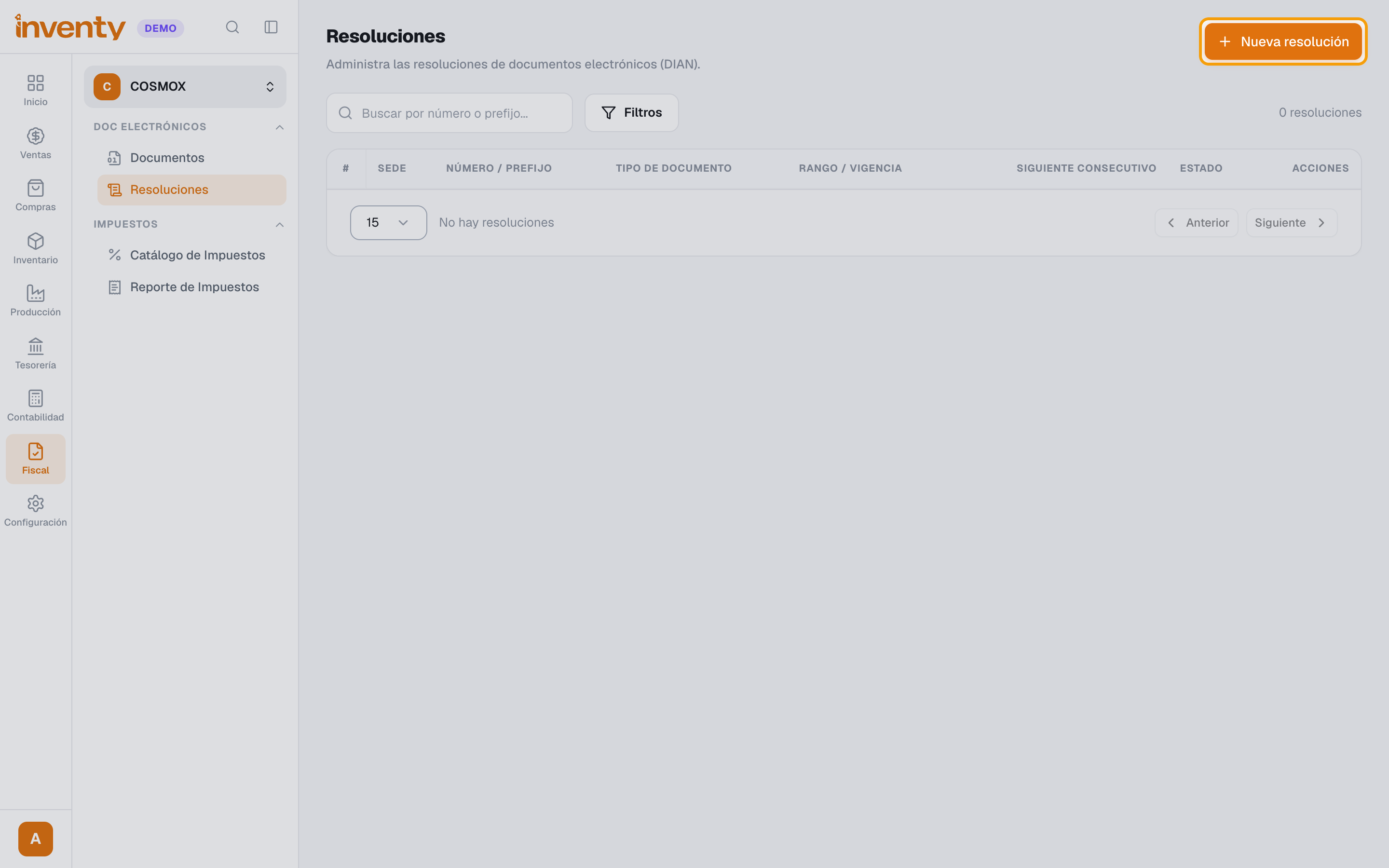Open Reporte de Impuestos

pos(191,287)
